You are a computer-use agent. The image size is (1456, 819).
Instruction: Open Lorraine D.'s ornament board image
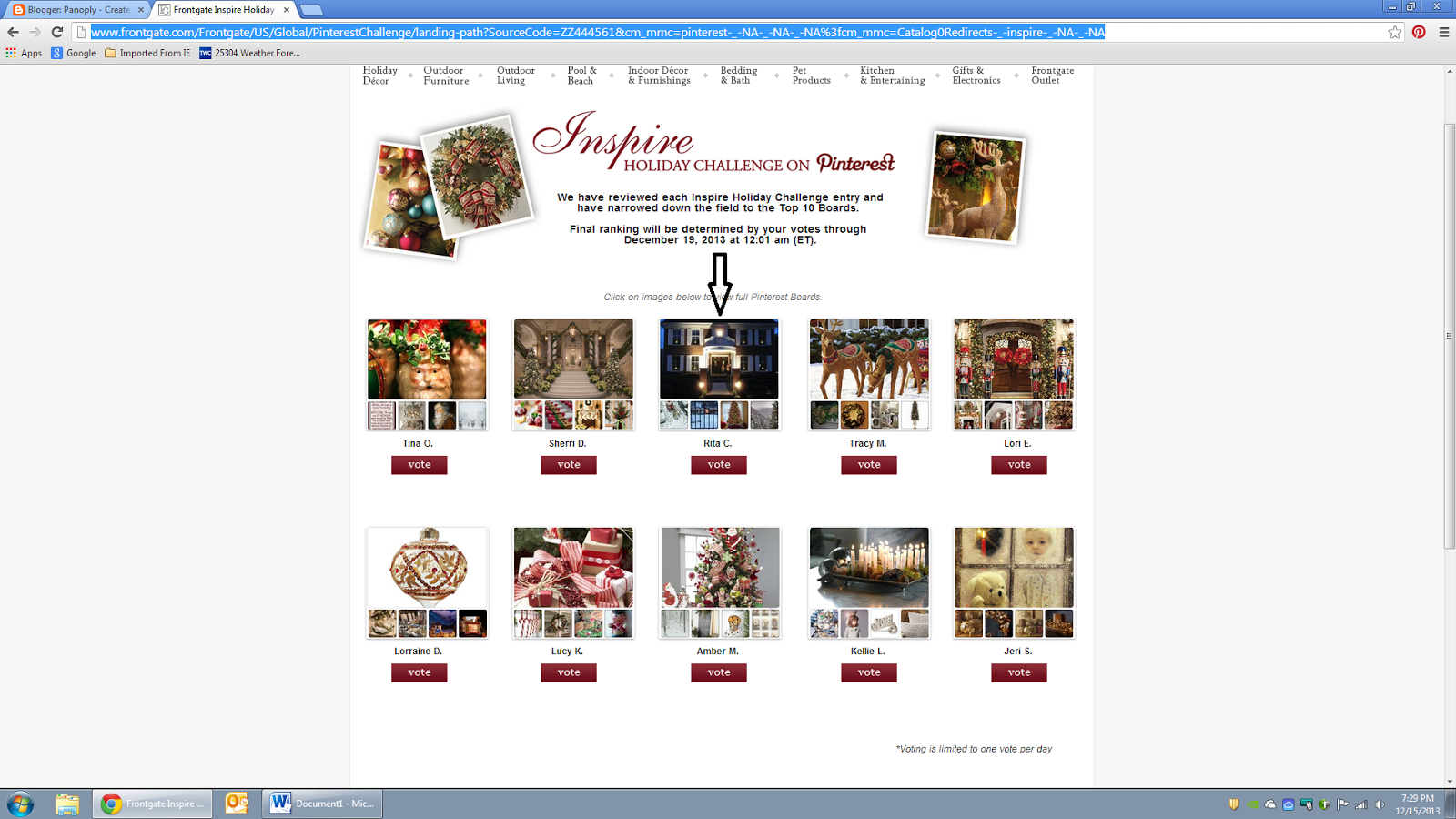(x=427, y=582)
